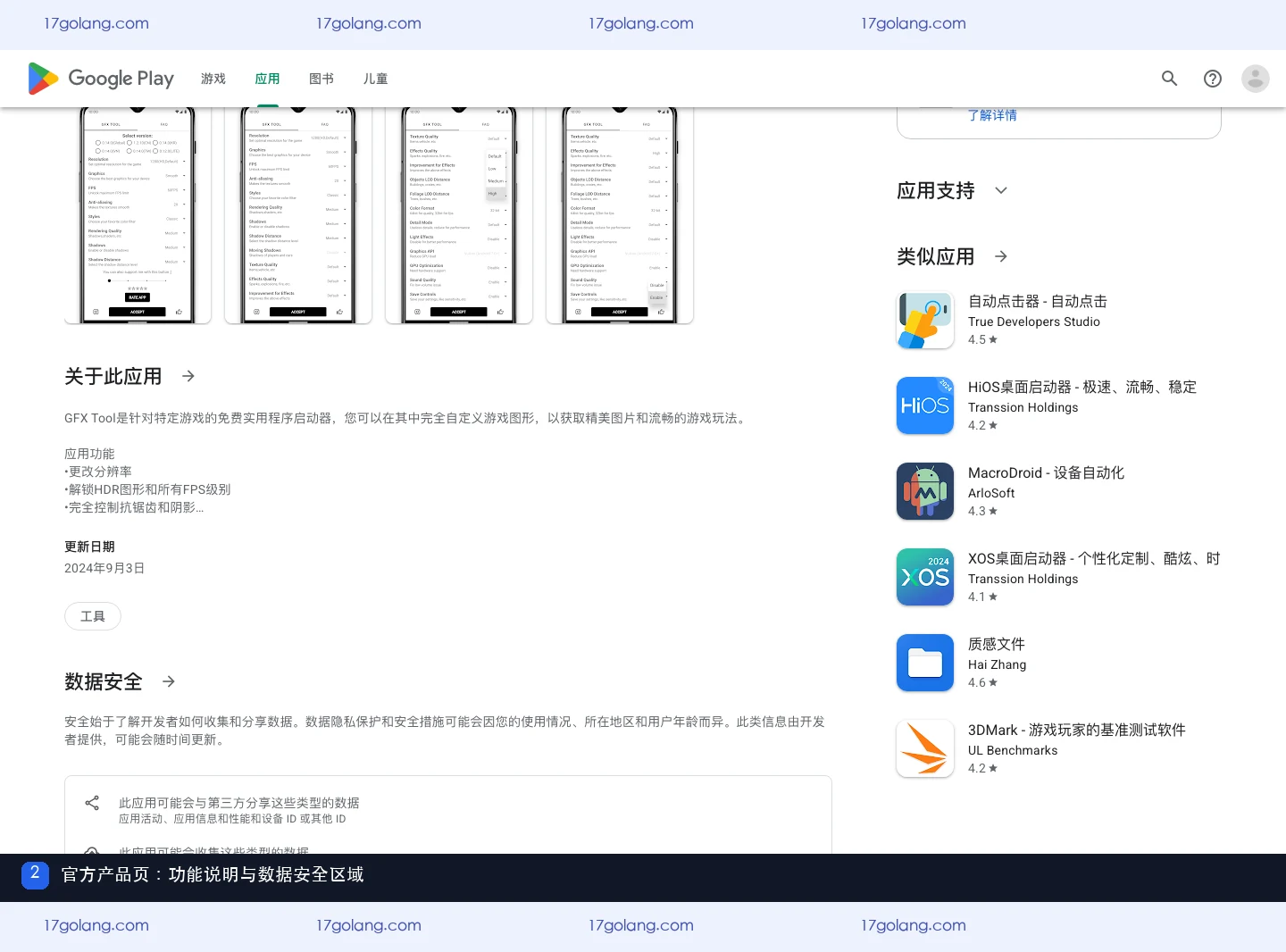Open XOS桌面启动器 app title
The image size is (1286, 952).
pos(1094,558)
